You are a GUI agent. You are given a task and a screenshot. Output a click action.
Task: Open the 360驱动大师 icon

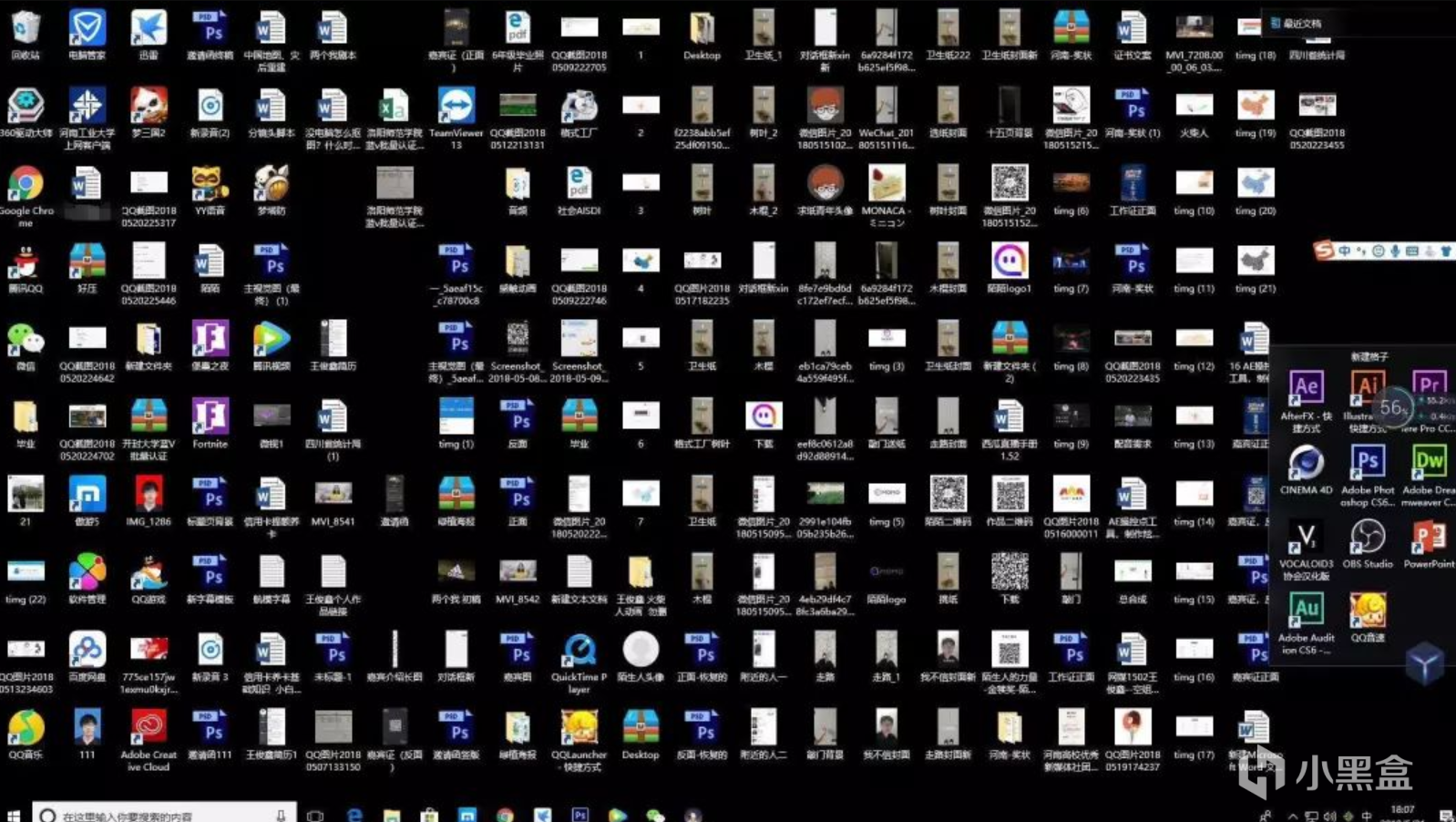pyautogui.click(x=26, y=112)
